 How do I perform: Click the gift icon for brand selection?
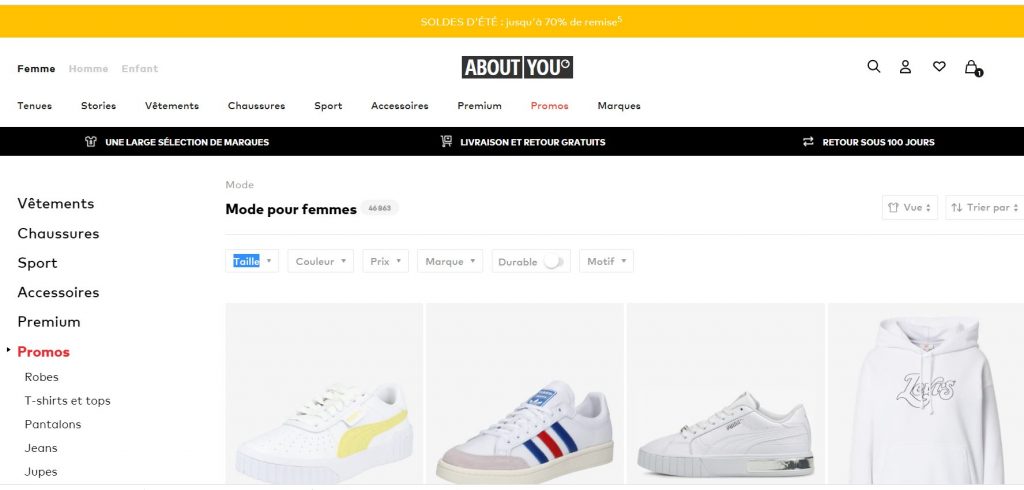click(x=91, y=142)
